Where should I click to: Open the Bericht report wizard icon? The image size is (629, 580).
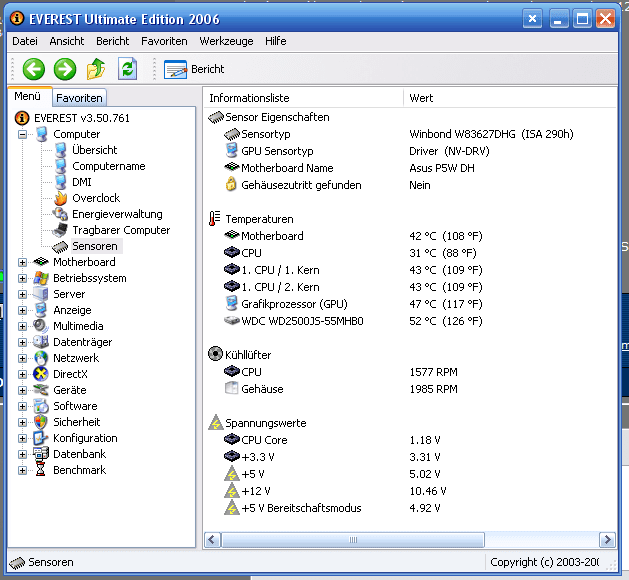[175, 69]
